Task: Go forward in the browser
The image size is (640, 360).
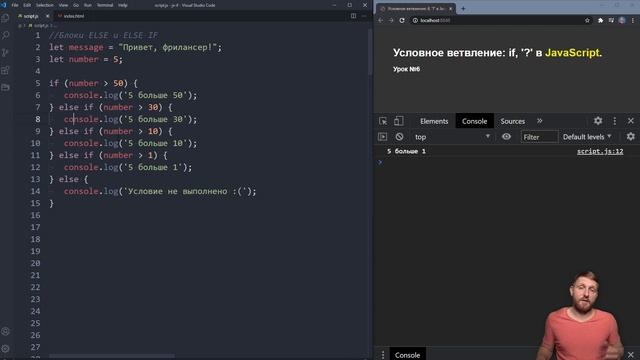Action: [391, 20]
